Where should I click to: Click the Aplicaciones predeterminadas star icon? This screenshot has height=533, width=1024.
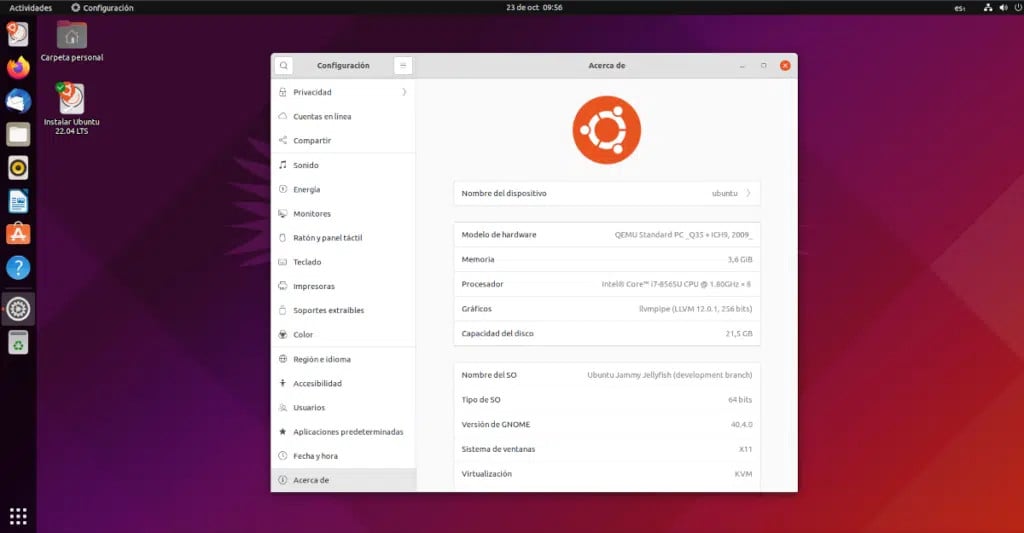pyautogui.click(x=283, y=432)
